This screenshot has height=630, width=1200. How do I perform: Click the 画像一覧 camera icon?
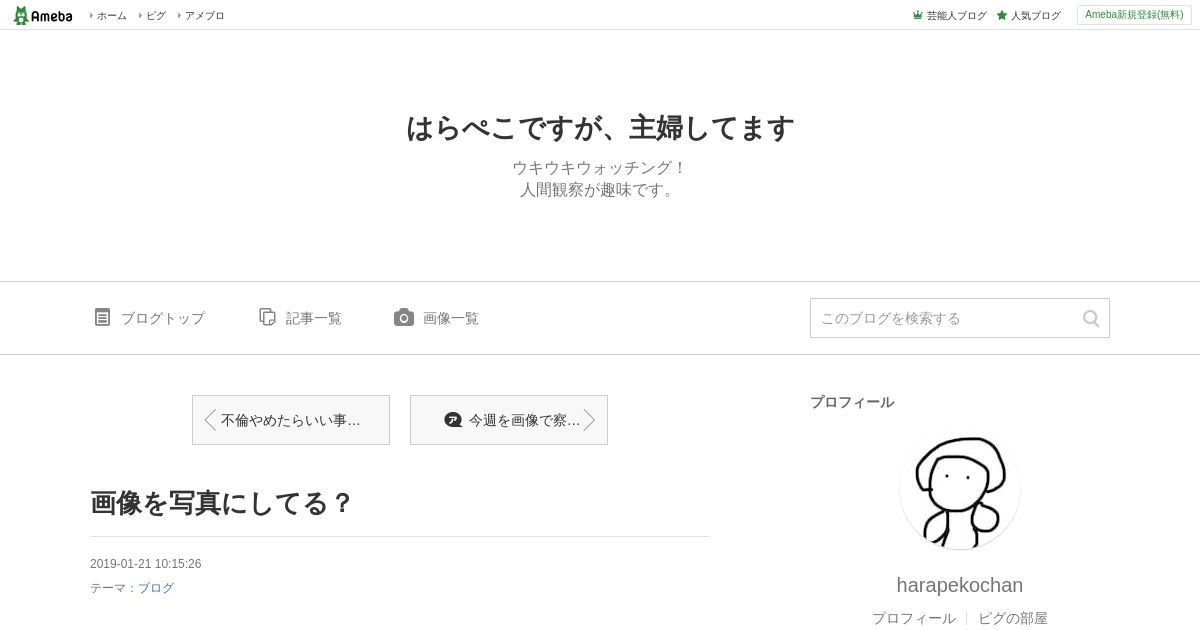[404, 317]
